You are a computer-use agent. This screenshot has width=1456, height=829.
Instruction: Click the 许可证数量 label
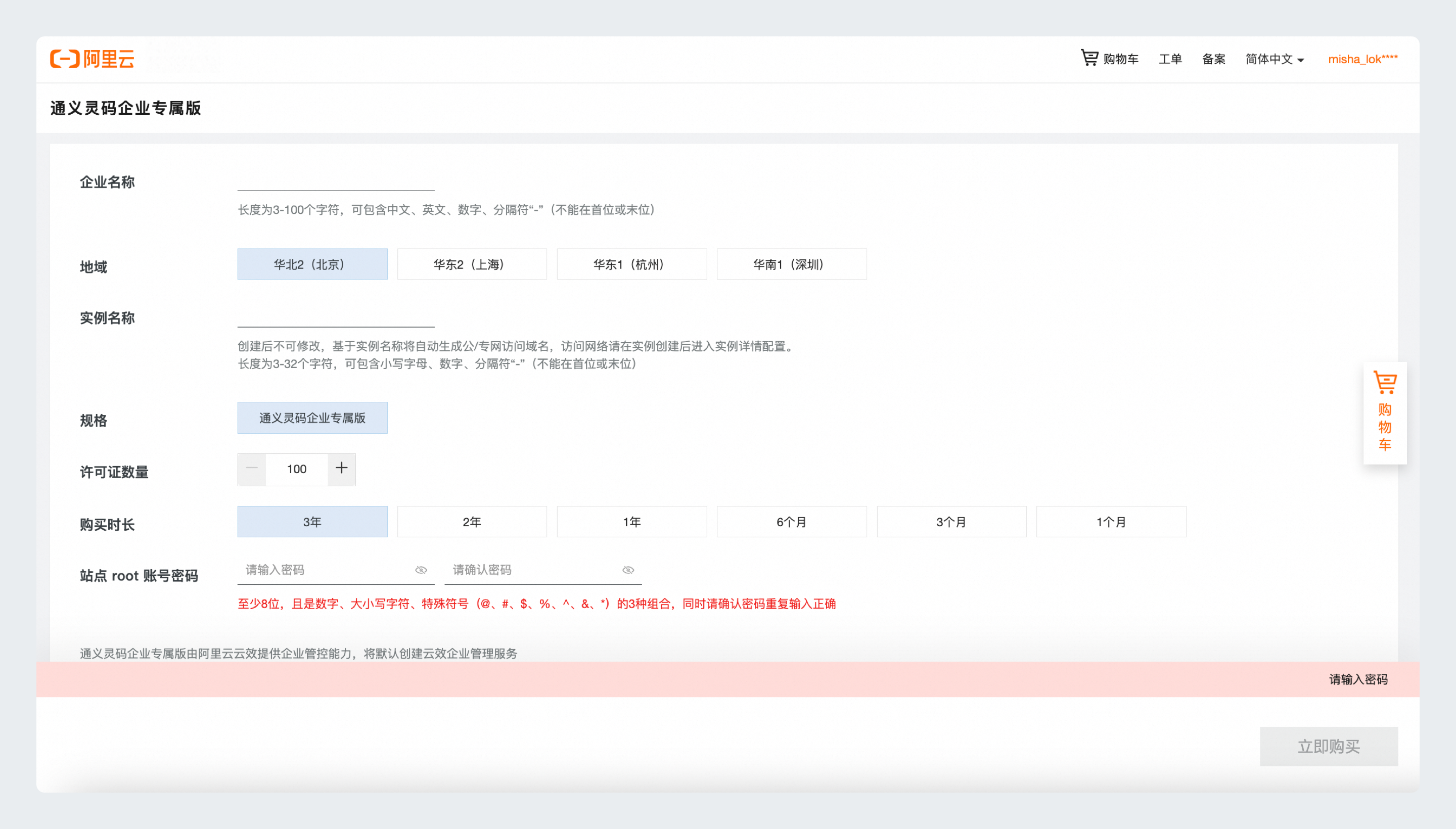114,472
